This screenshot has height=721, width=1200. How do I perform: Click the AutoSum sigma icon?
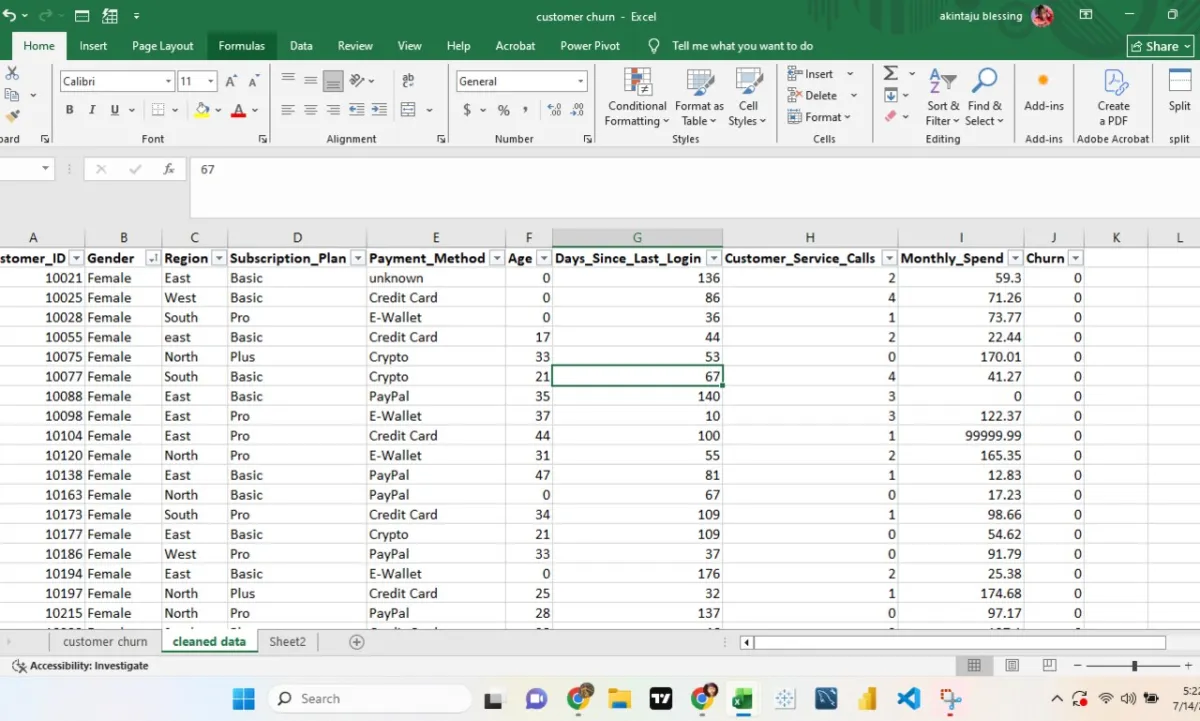coord(890,73)
